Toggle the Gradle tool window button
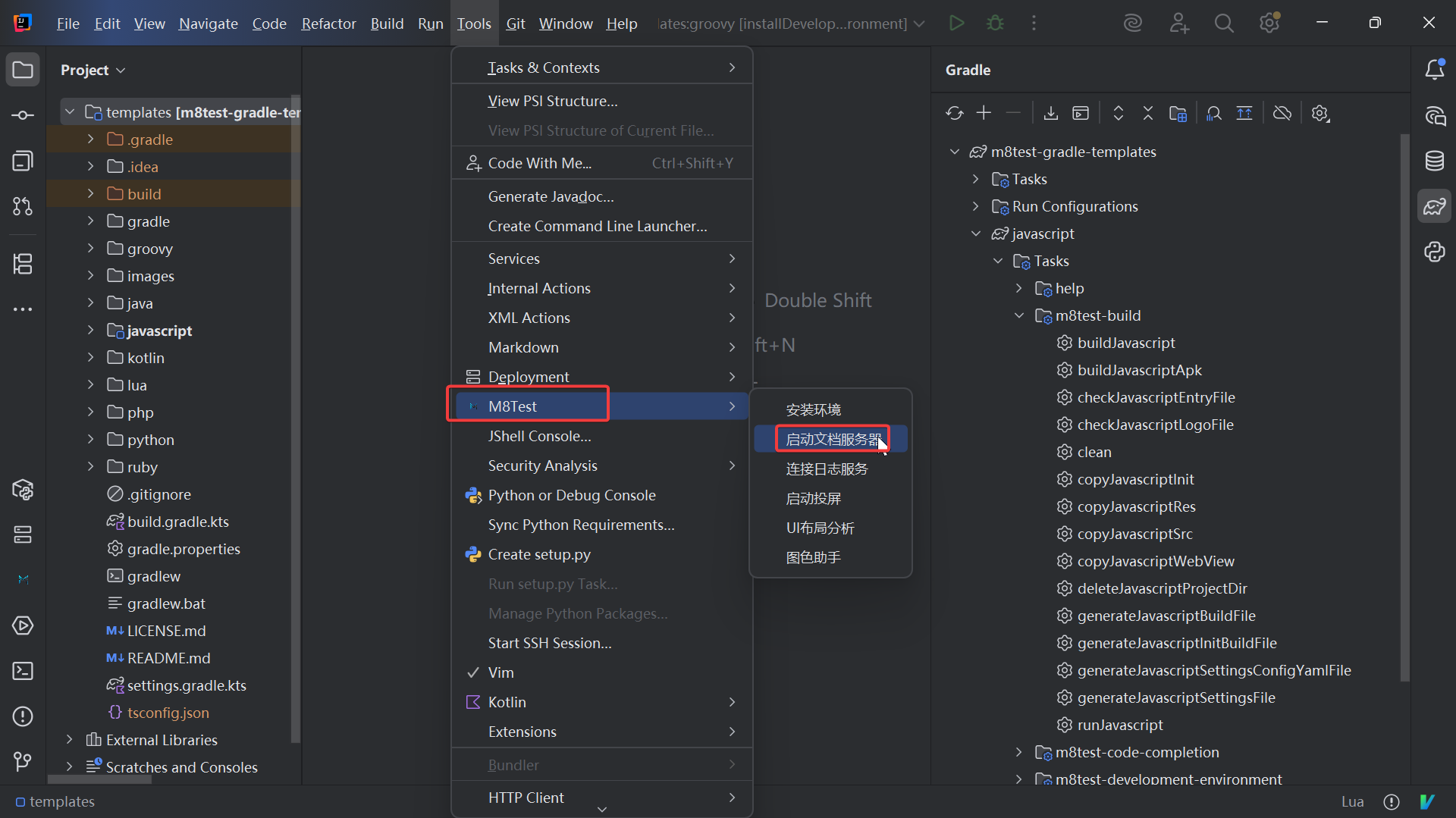The image size is (1456, 818). coord(1434,206)
